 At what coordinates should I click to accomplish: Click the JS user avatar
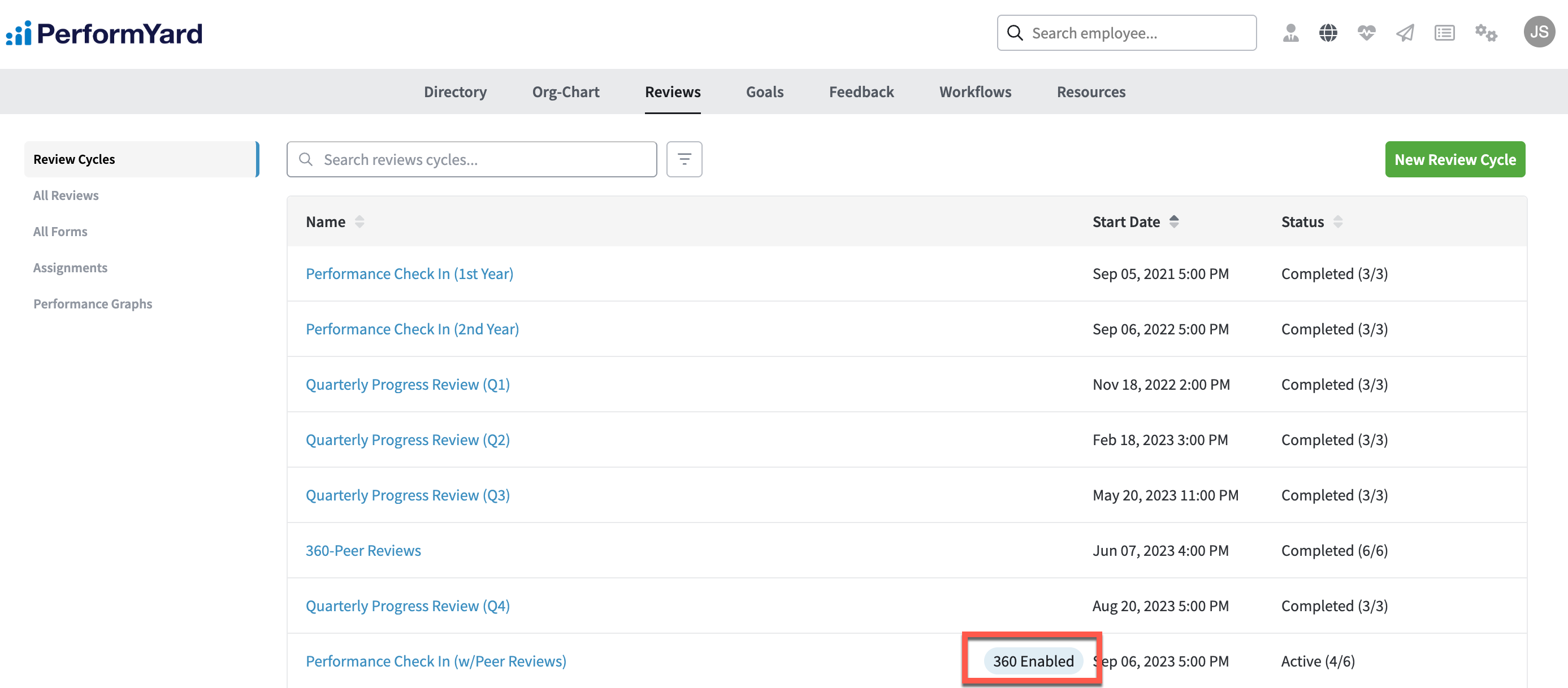(1538, 32)
